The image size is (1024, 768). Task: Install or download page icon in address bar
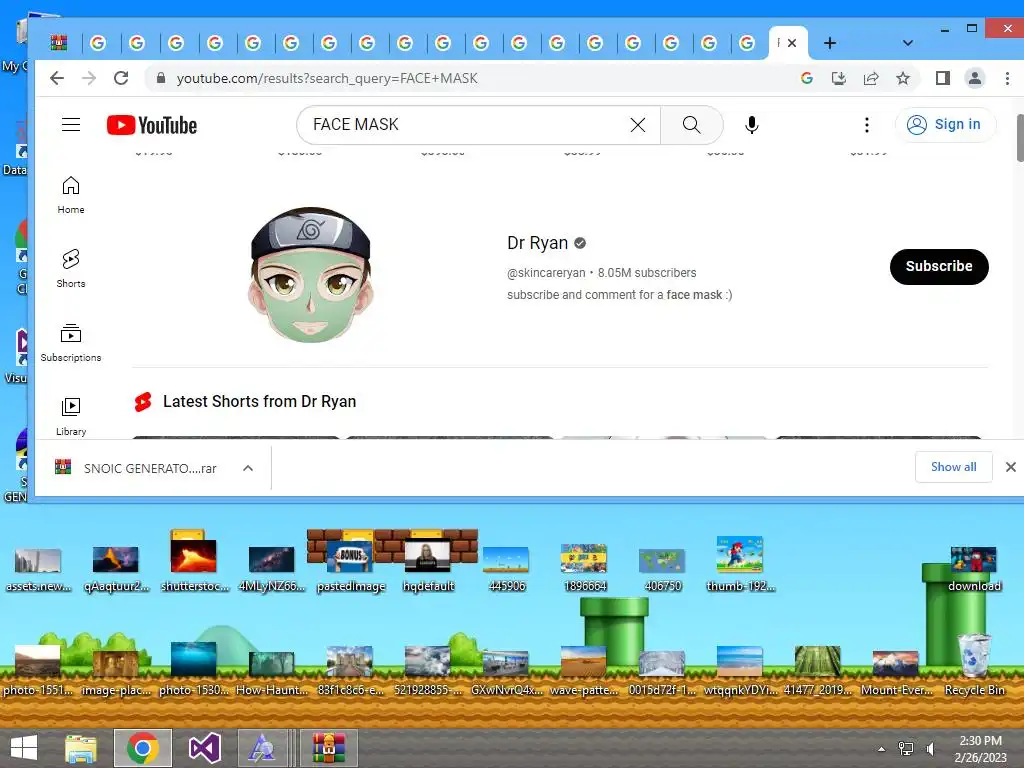pyautogui.click(x=839, y=78)
